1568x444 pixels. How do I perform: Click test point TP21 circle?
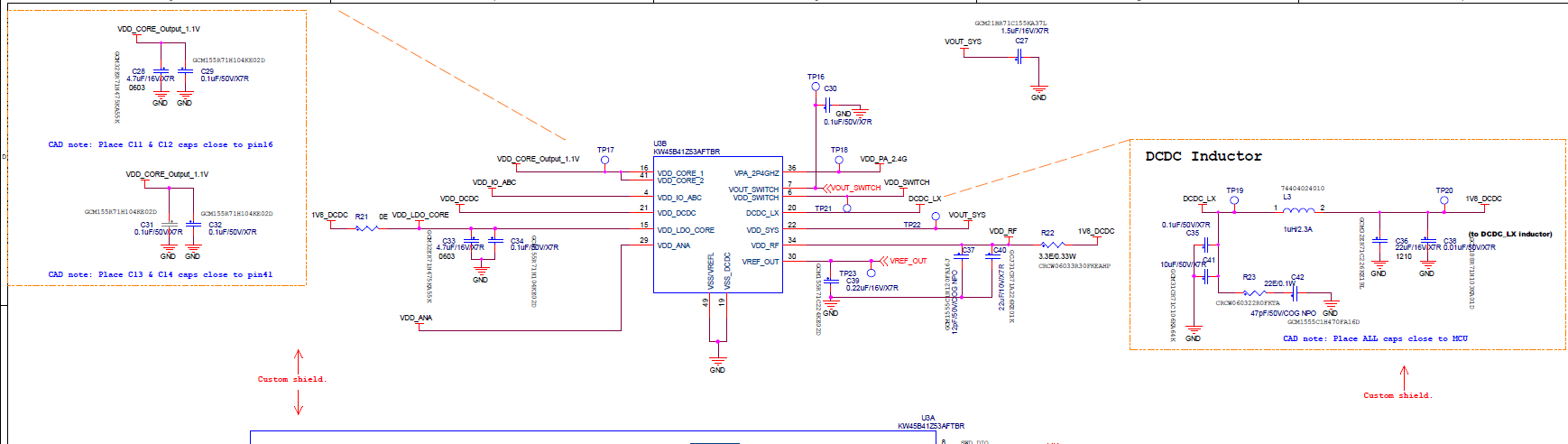[846, 208]
